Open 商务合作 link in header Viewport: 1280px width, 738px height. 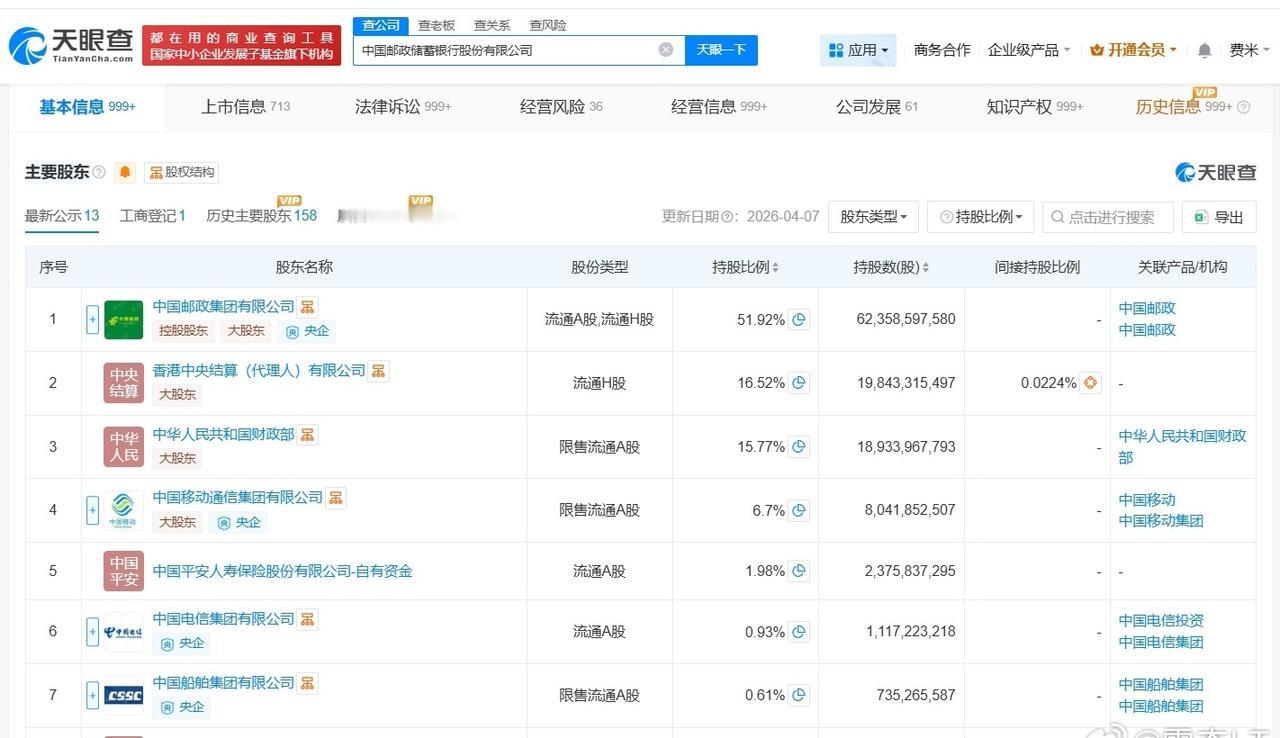[x=942, y=50]
